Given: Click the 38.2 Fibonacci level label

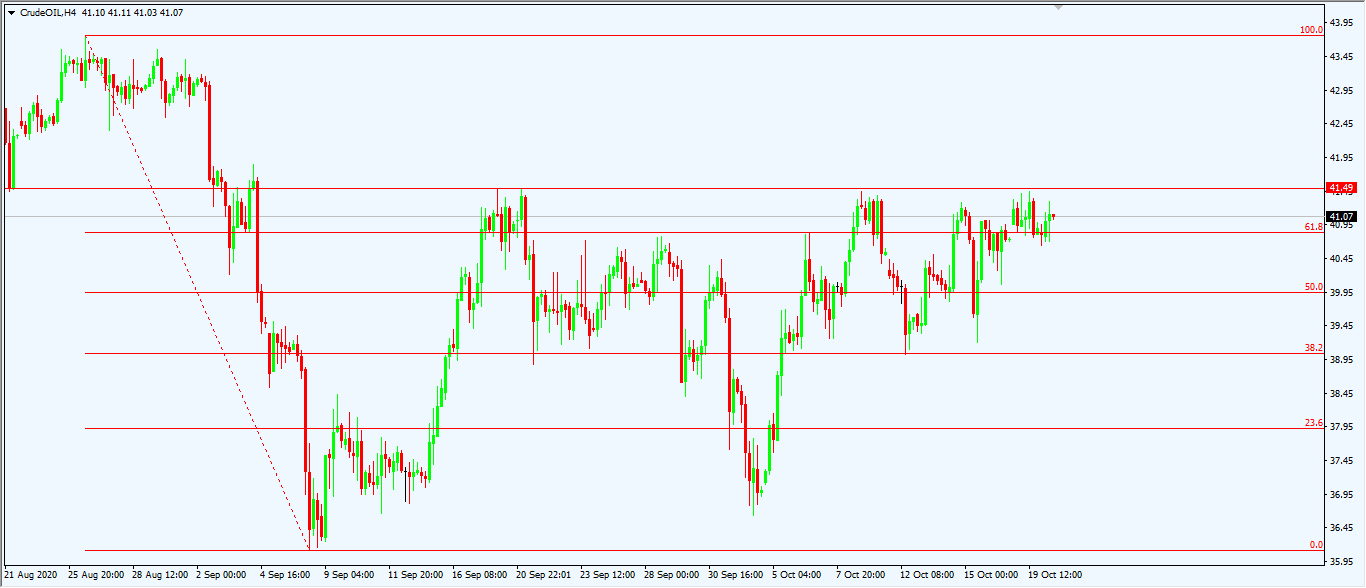Looking at the screenshot, I should point(1314,348).
